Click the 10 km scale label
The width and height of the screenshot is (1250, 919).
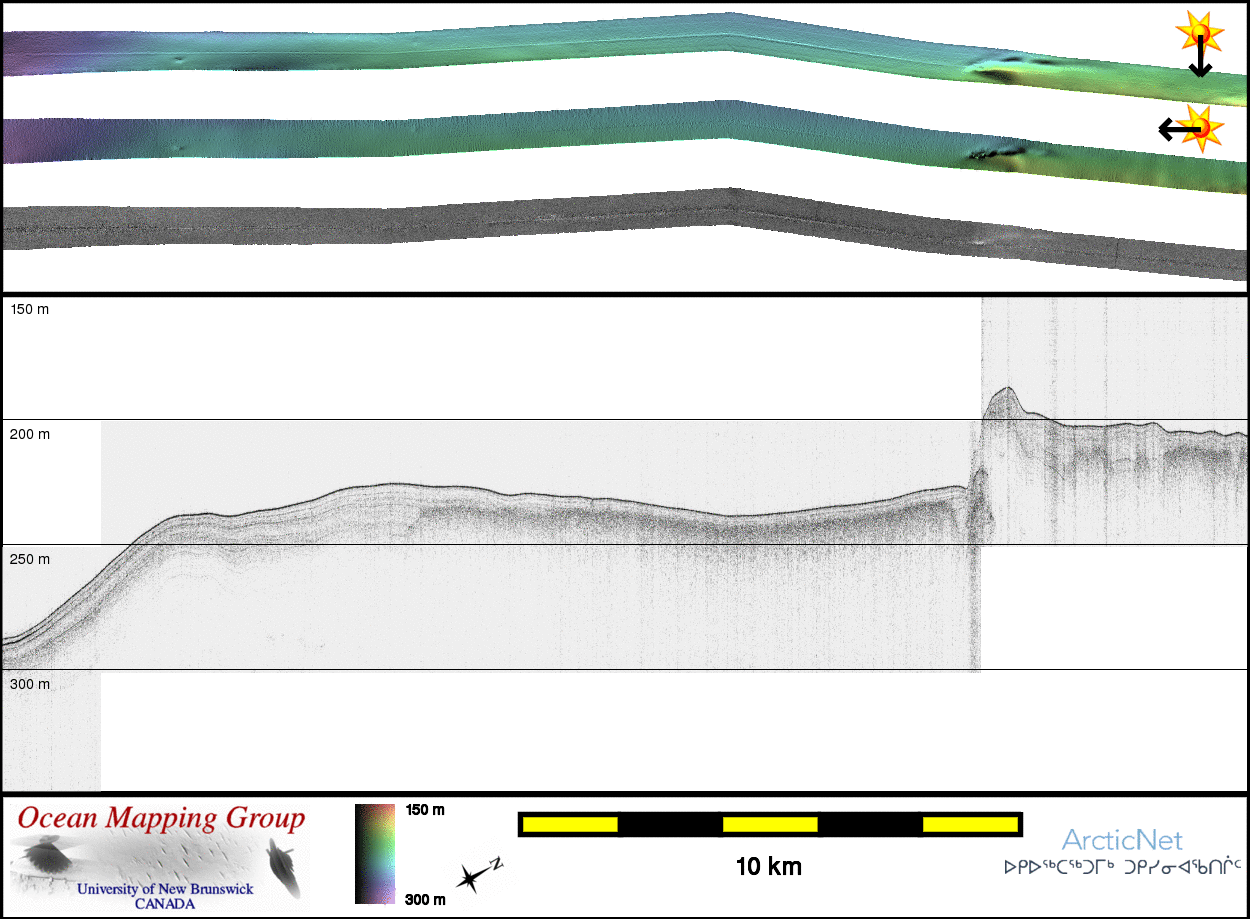768,866
